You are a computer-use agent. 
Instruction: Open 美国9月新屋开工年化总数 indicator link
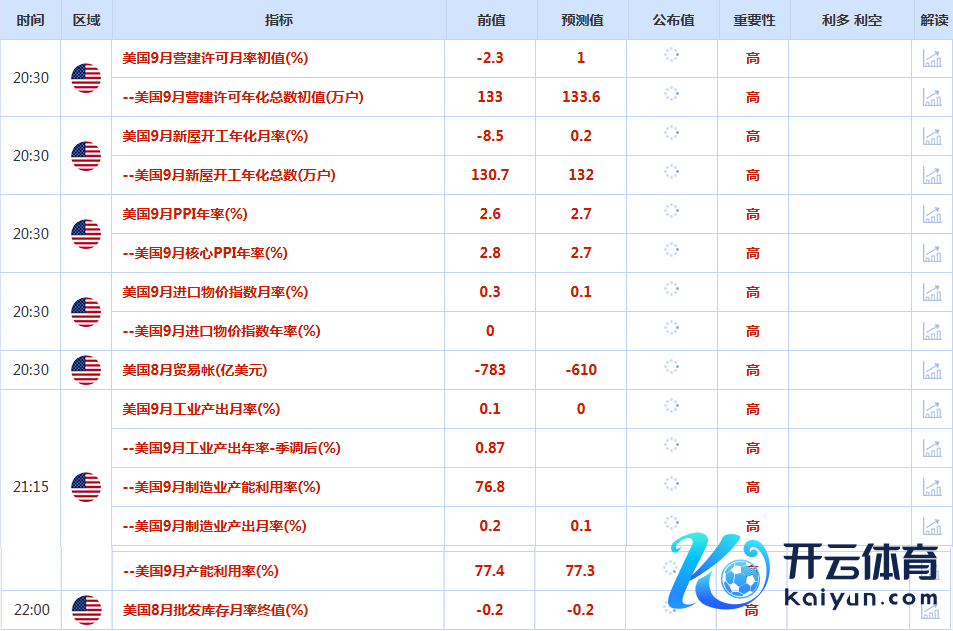(228, 175)
